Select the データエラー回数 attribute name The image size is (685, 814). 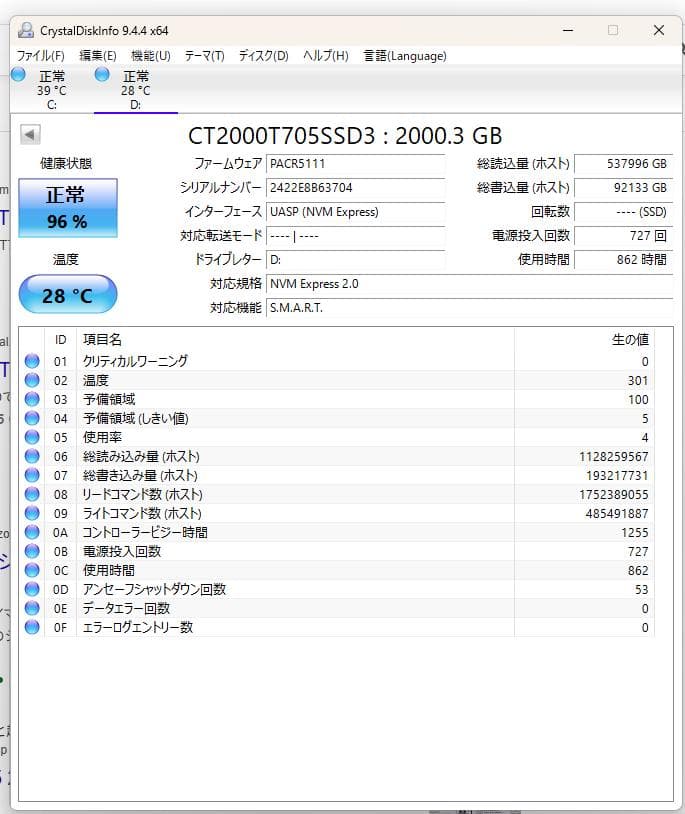pos(126,608)
